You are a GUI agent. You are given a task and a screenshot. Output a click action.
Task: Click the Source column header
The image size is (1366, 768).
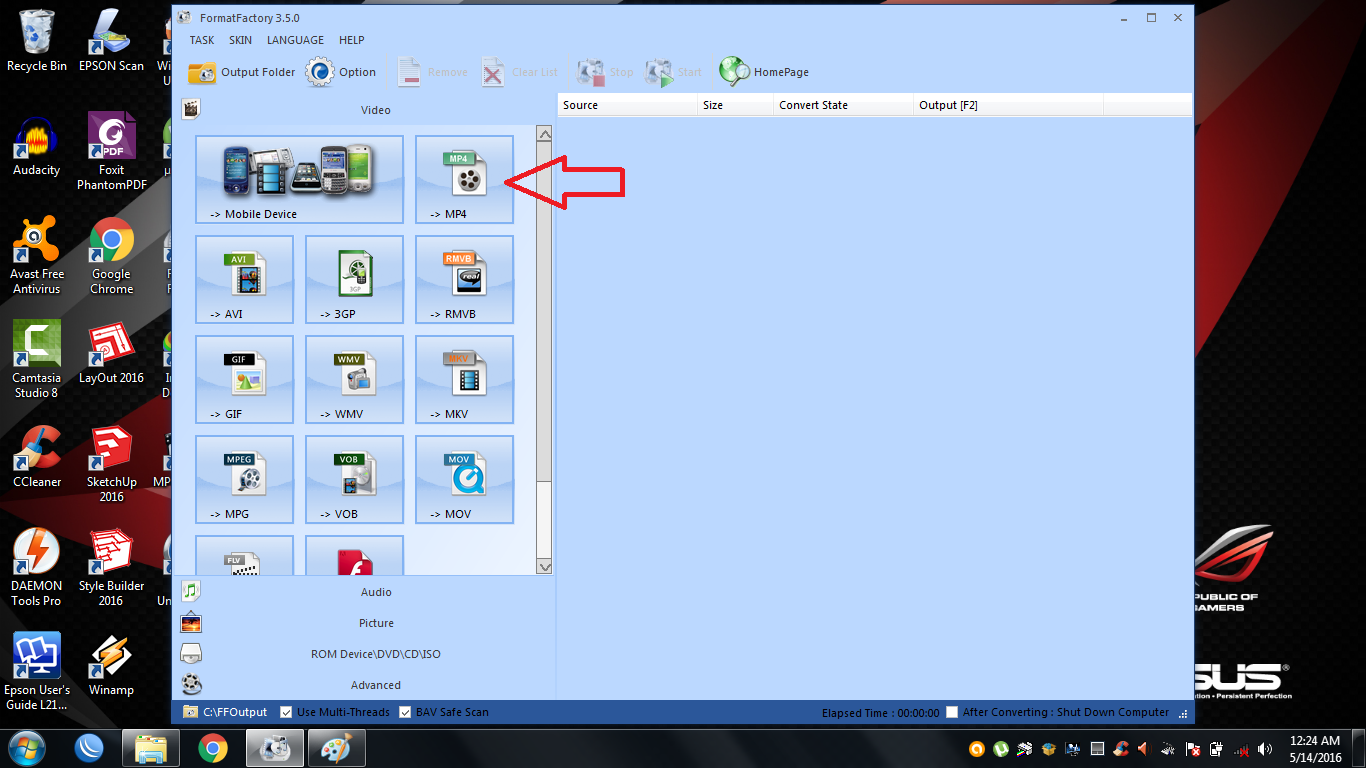point(627,105)
